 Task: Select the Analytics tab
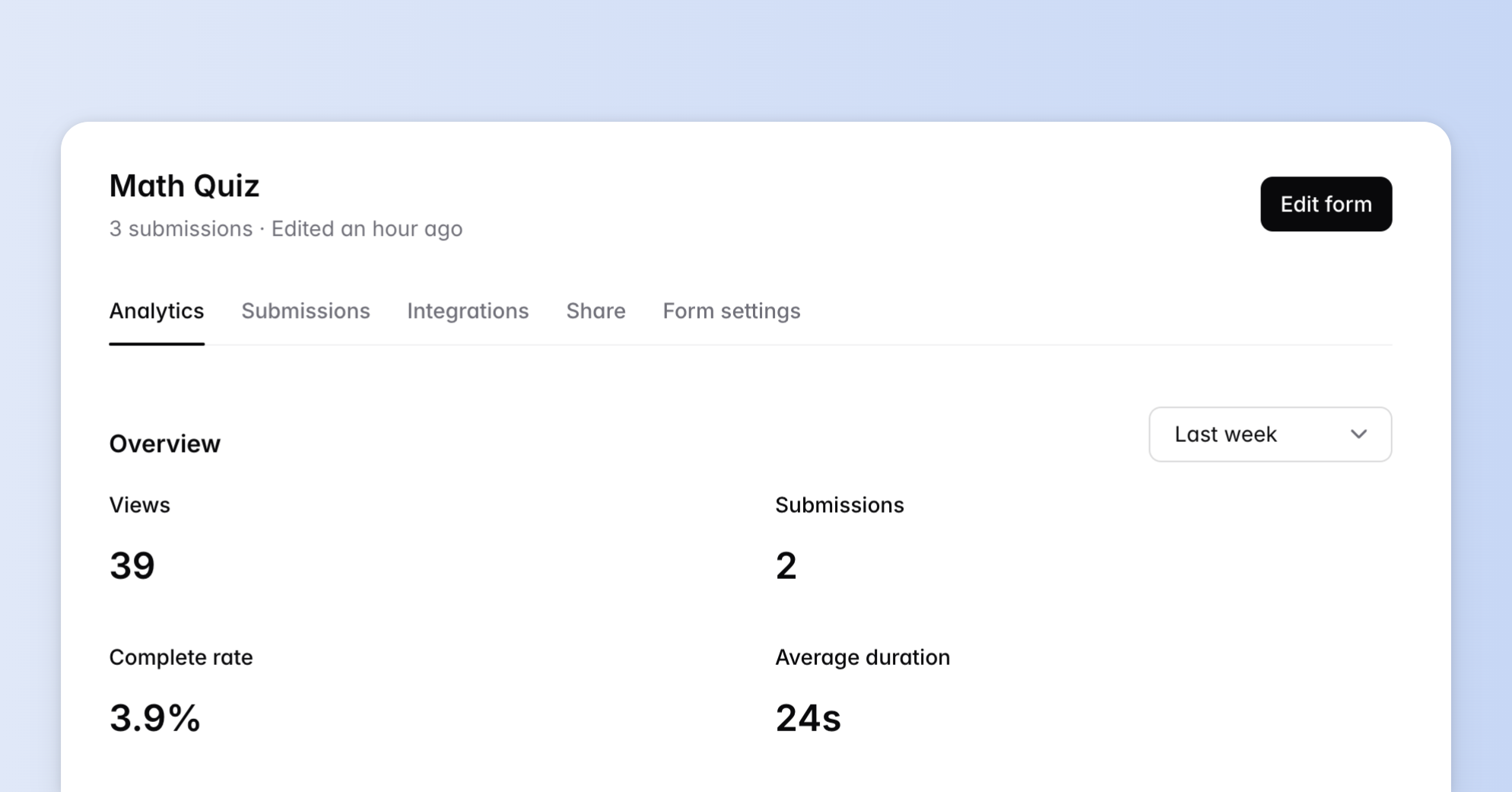156,311
